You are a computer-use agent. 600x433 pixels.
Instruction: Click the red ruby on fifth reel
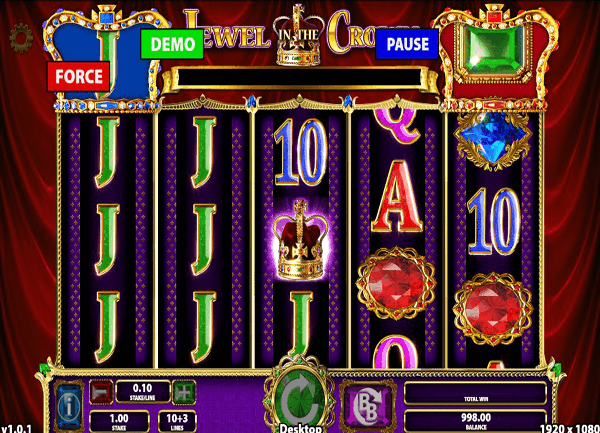pos(492,308)
